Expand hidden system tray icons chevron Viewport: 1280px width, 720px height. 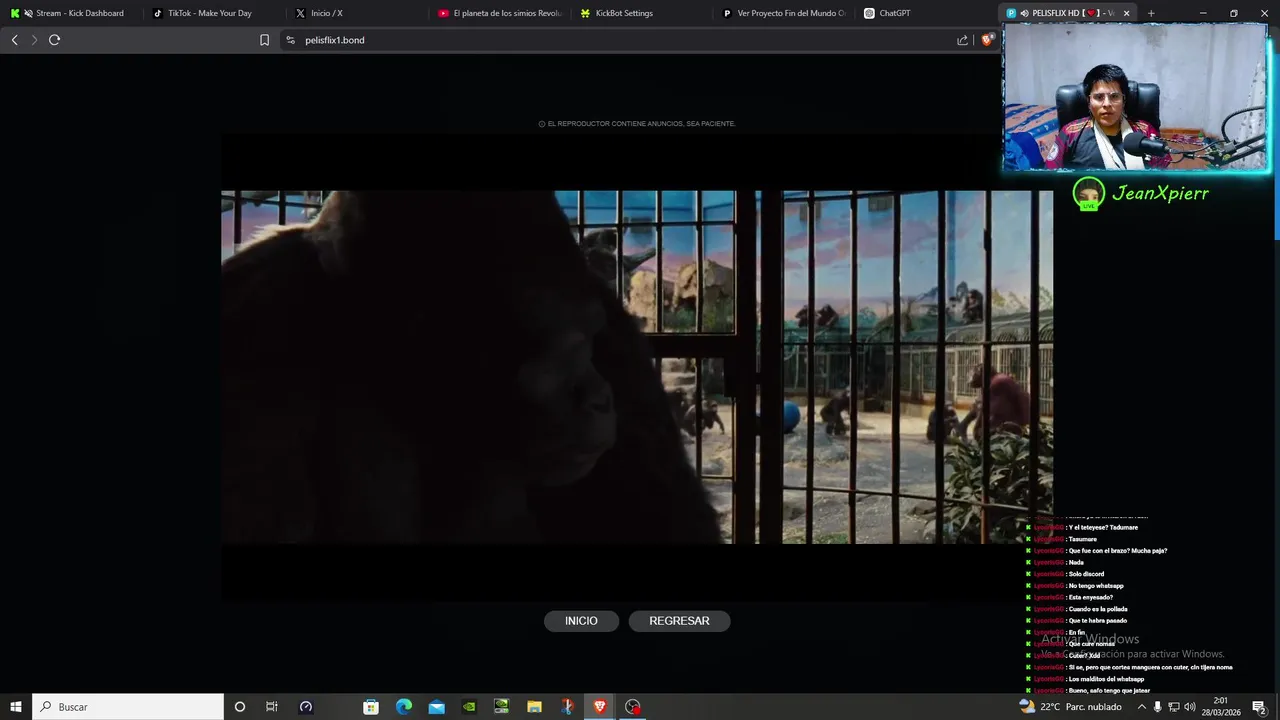[x=1141, y=707]
